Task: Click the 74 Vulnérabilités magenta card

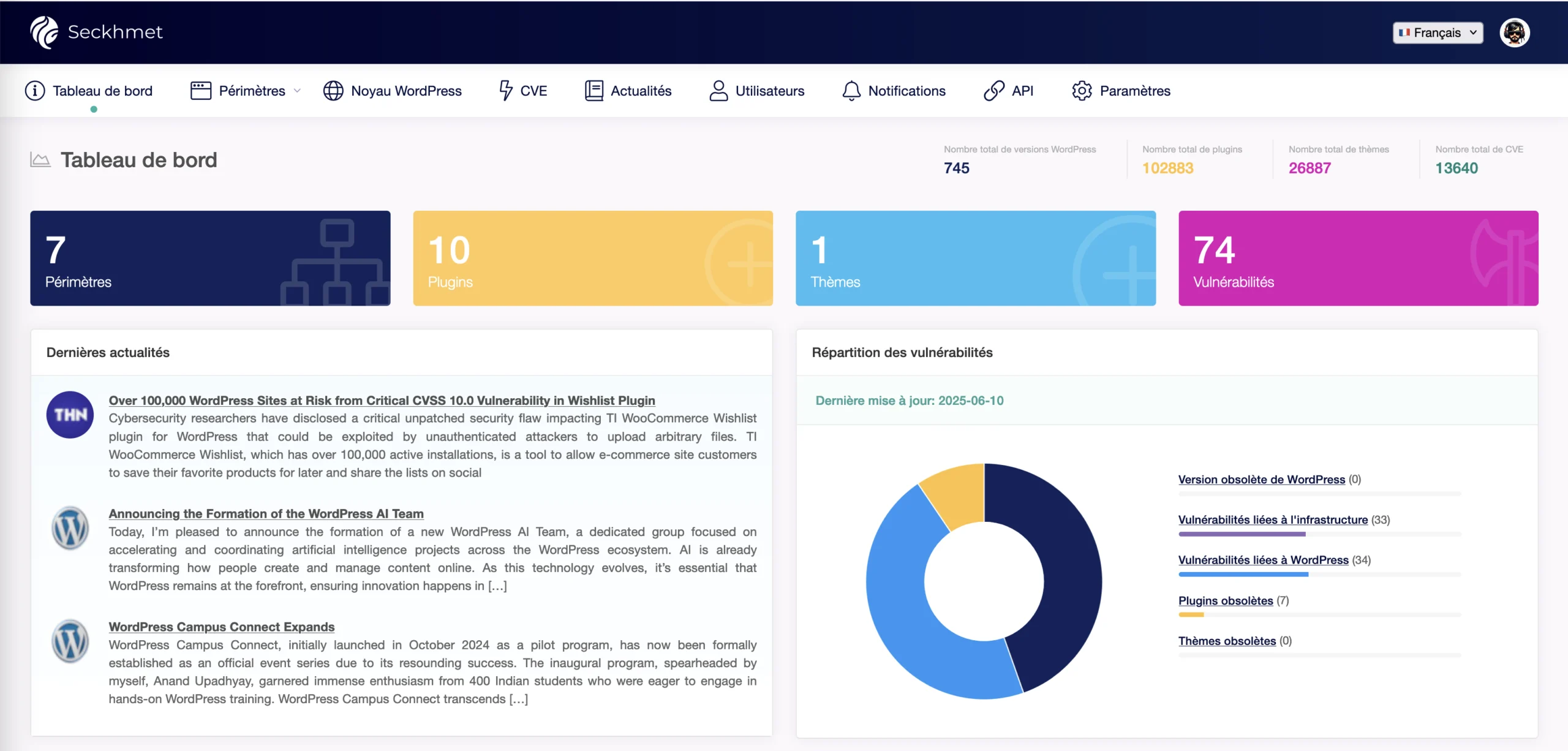Action: [x=1358, y=258]
